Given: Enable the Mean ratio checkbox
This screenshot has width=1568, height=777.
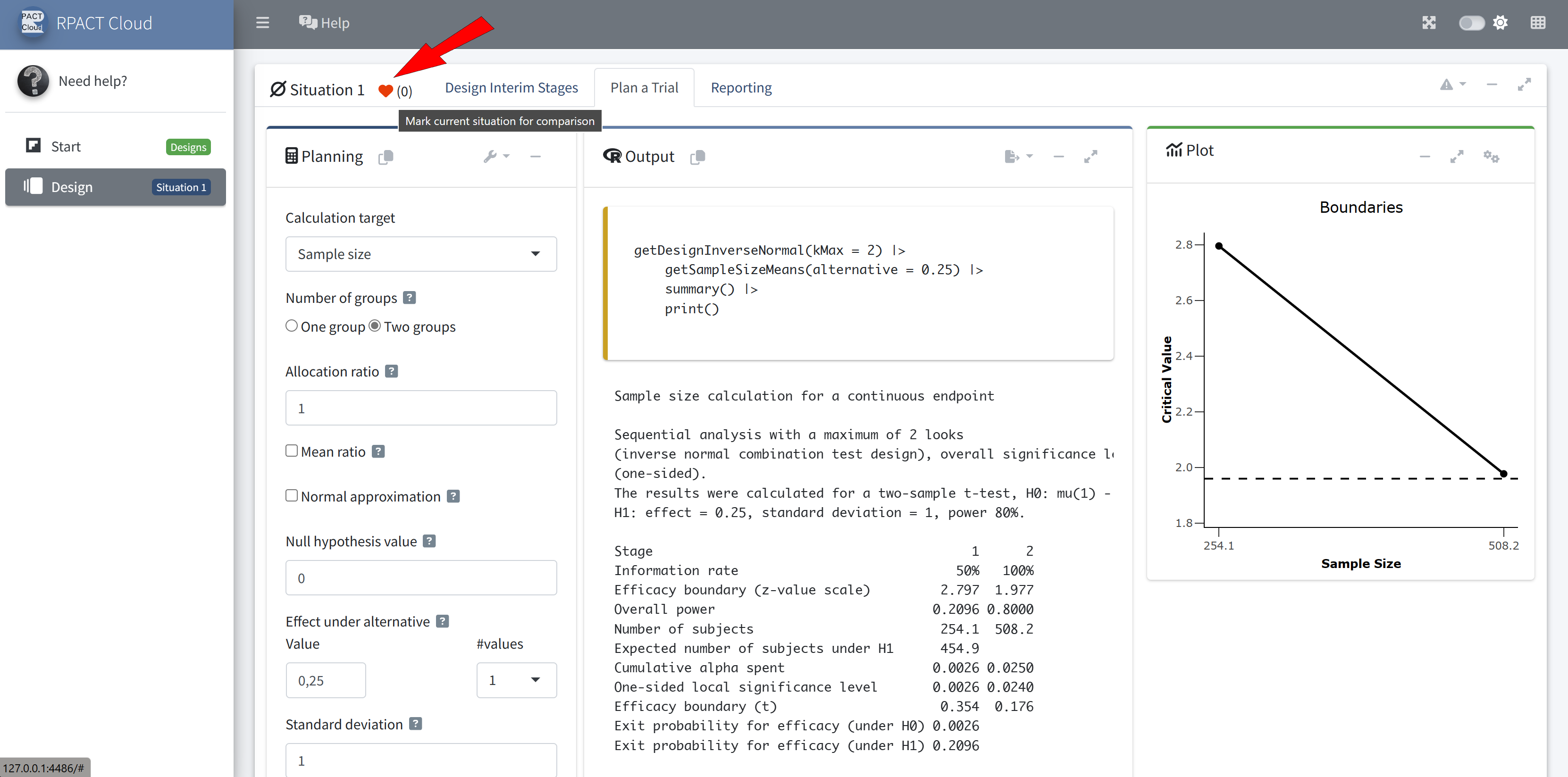Looking at the screenshot, I should click(292, 451).
